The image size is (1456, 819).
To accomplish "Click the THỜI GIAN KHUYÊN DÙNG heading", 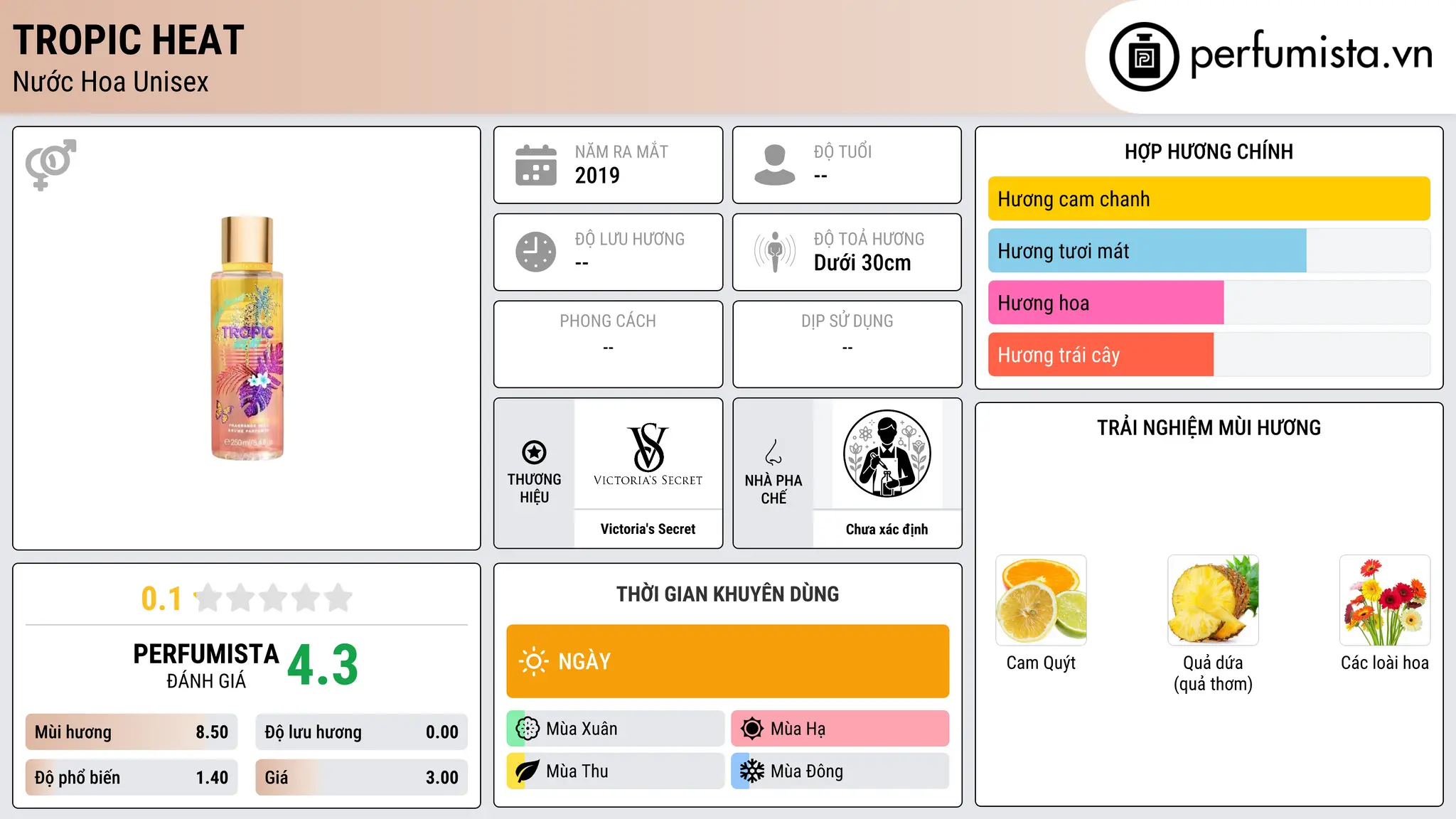I will 728,594.
